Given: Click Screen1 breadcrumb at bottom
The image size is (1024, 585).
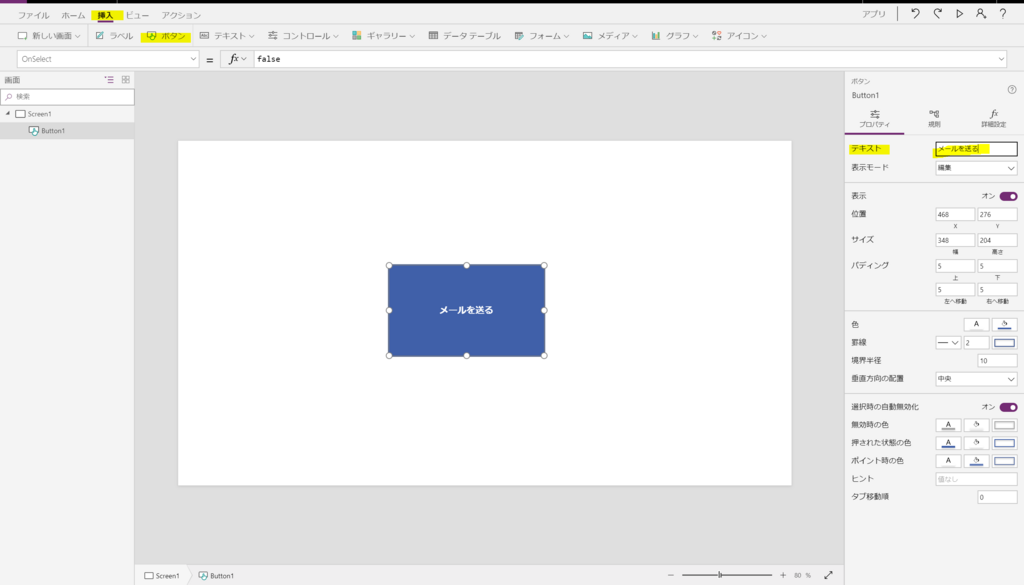Looking at the screenshot, I should pos(162,576).
